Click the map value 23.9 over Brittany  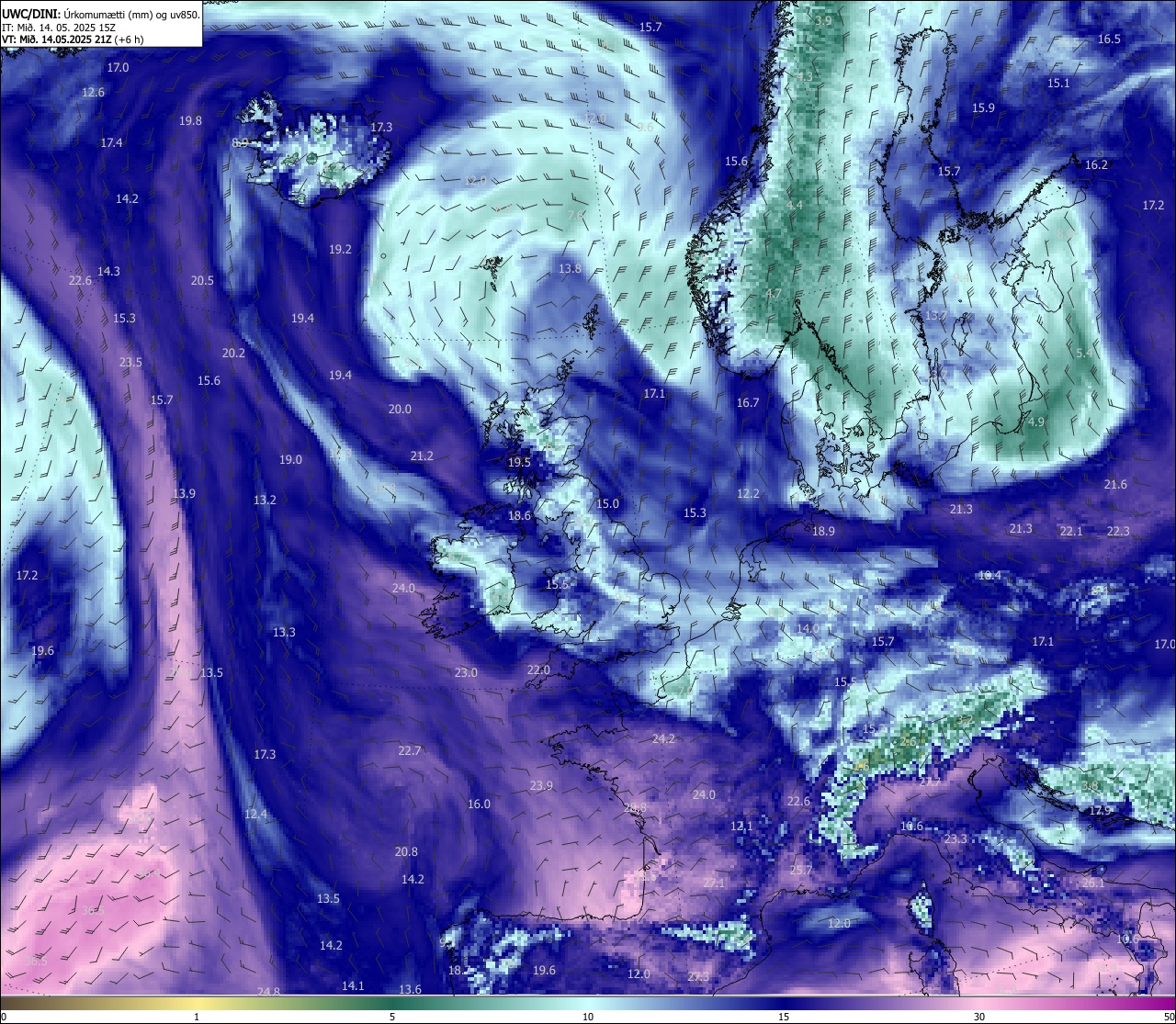[541, 785]
